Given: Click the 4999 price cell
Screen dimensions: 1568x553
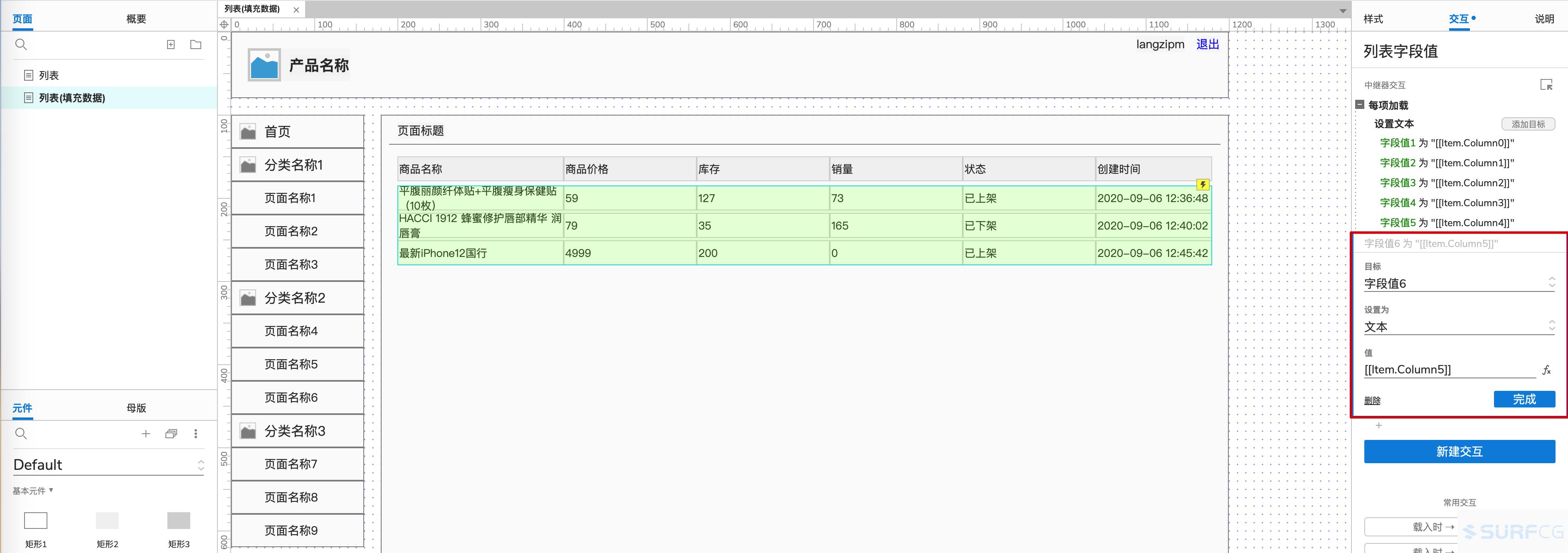Looking at the screenshot, I should pos(629,253).
